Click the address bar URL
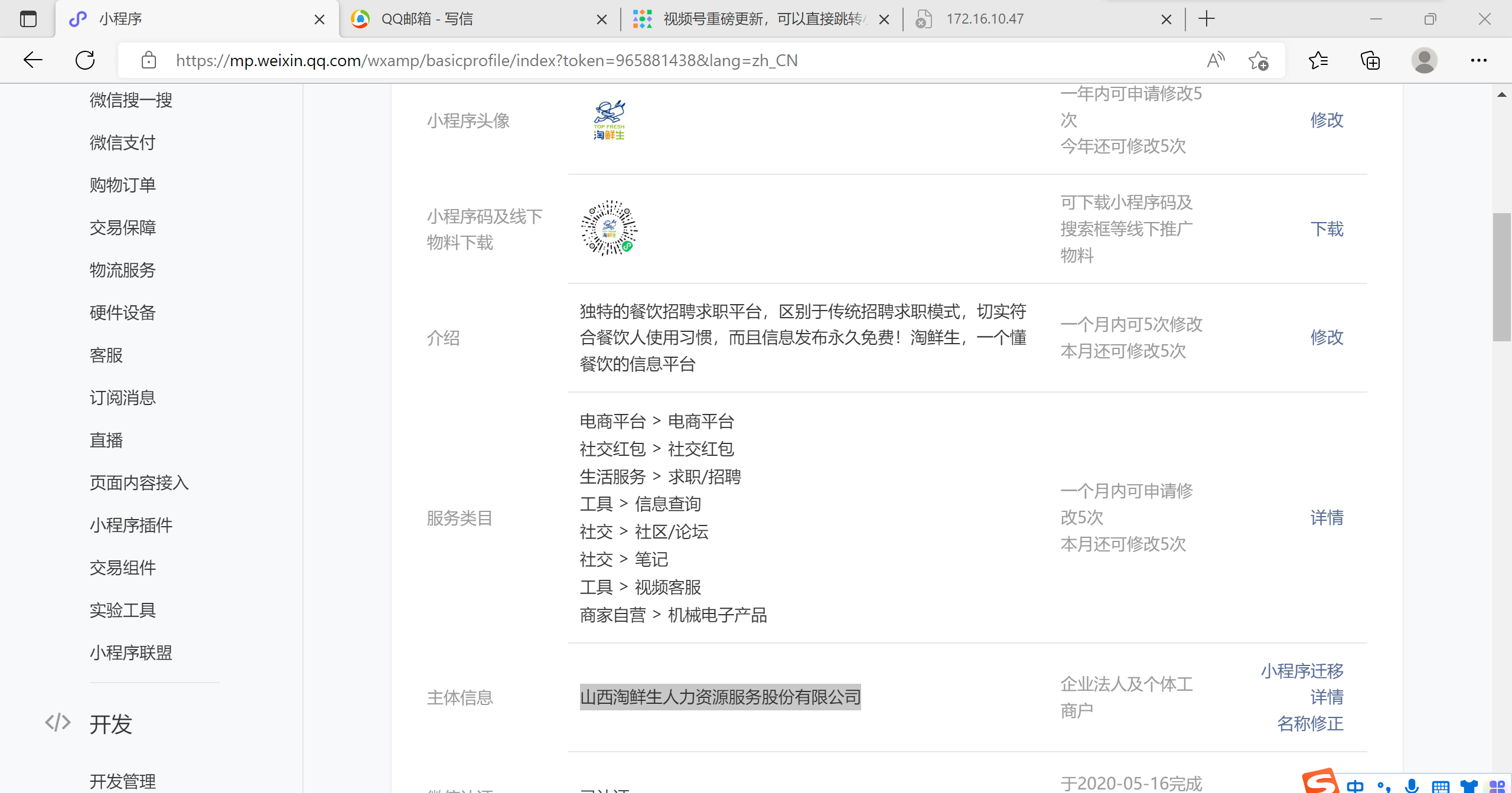Viewport: 1512px width, 793px height. [x=487, y=60]
